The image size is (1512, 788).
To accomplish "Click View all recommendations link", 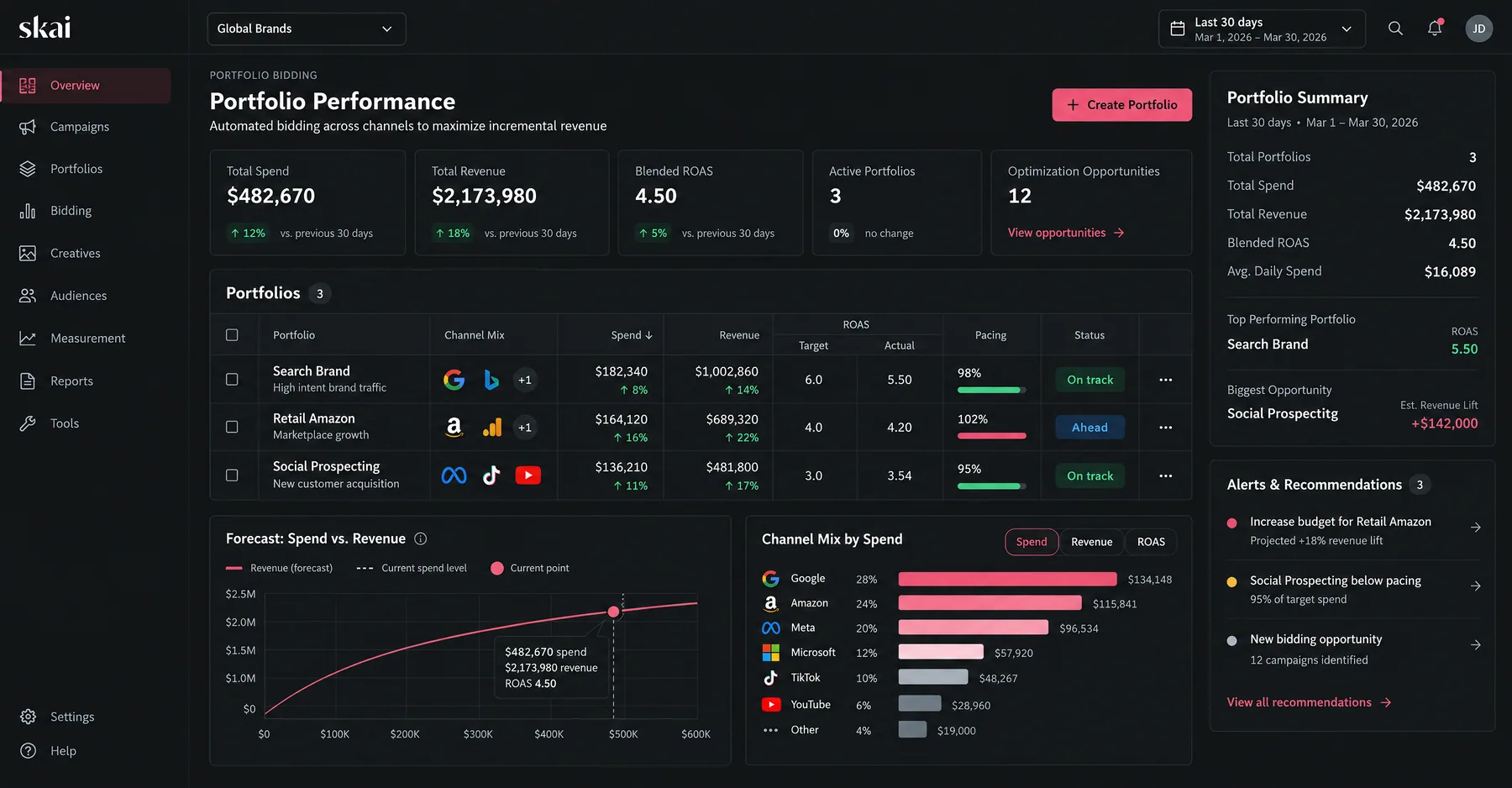I will tap(1309, 702).
